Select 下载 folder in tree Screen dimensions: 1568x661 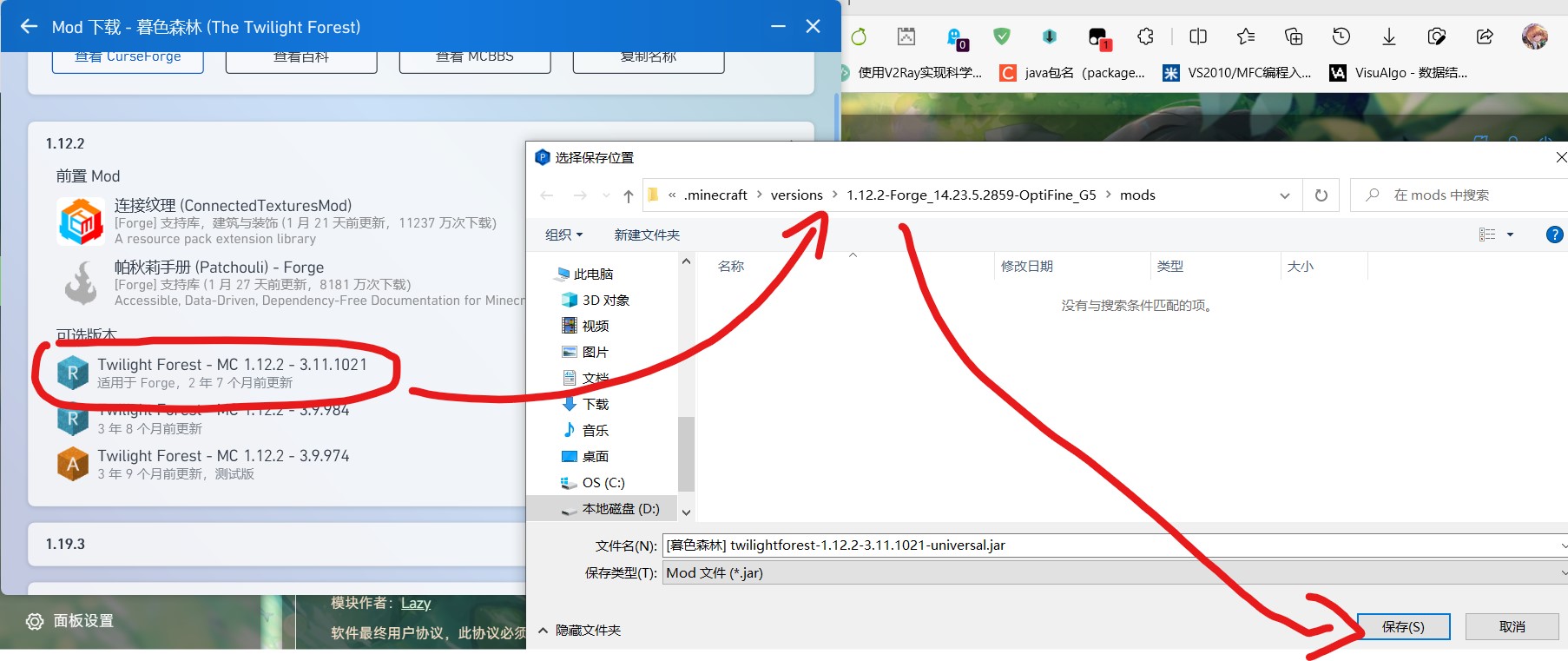(586, 404)
